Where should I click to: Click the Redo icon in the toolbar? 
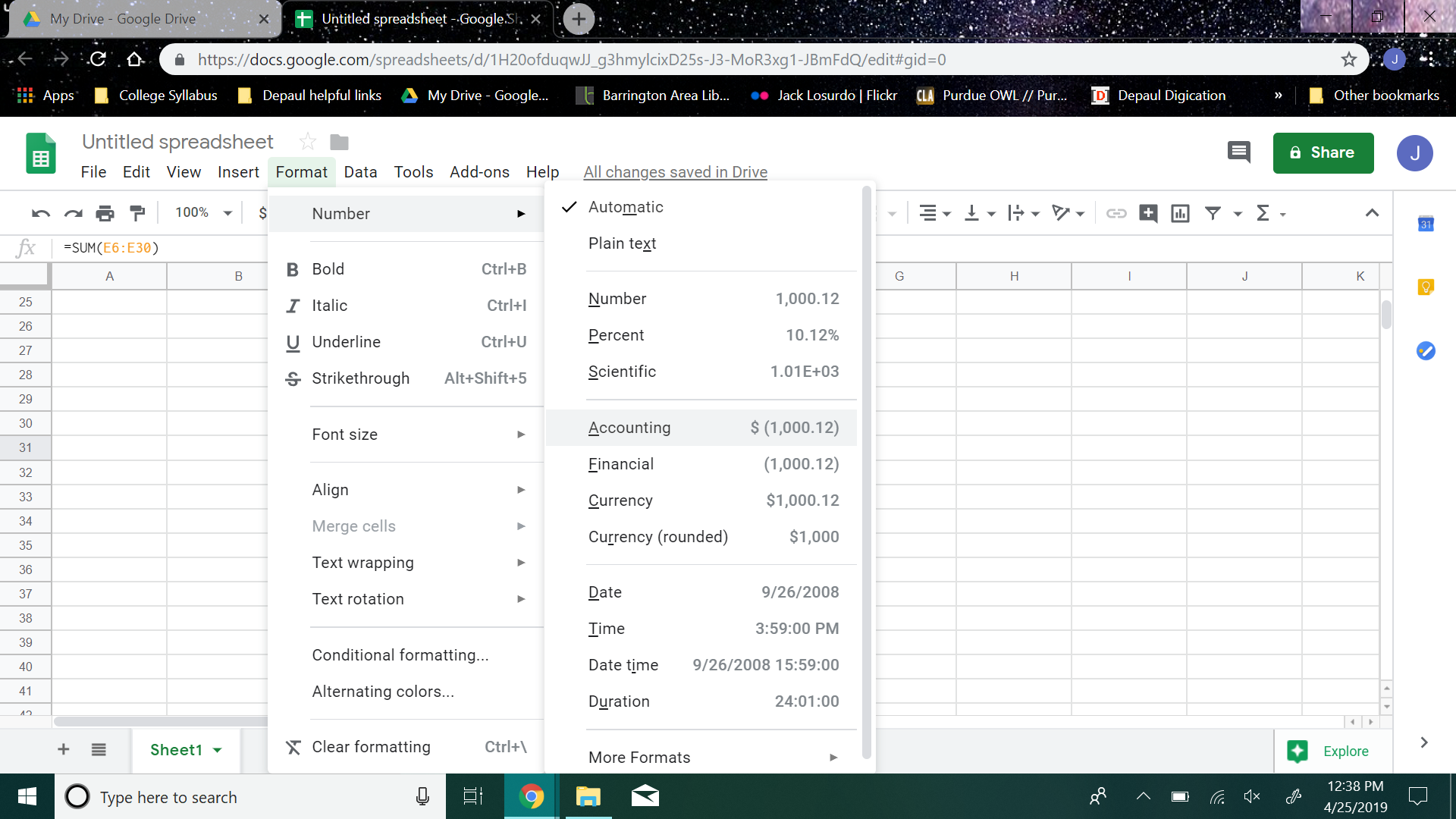(x=73, y=213)
